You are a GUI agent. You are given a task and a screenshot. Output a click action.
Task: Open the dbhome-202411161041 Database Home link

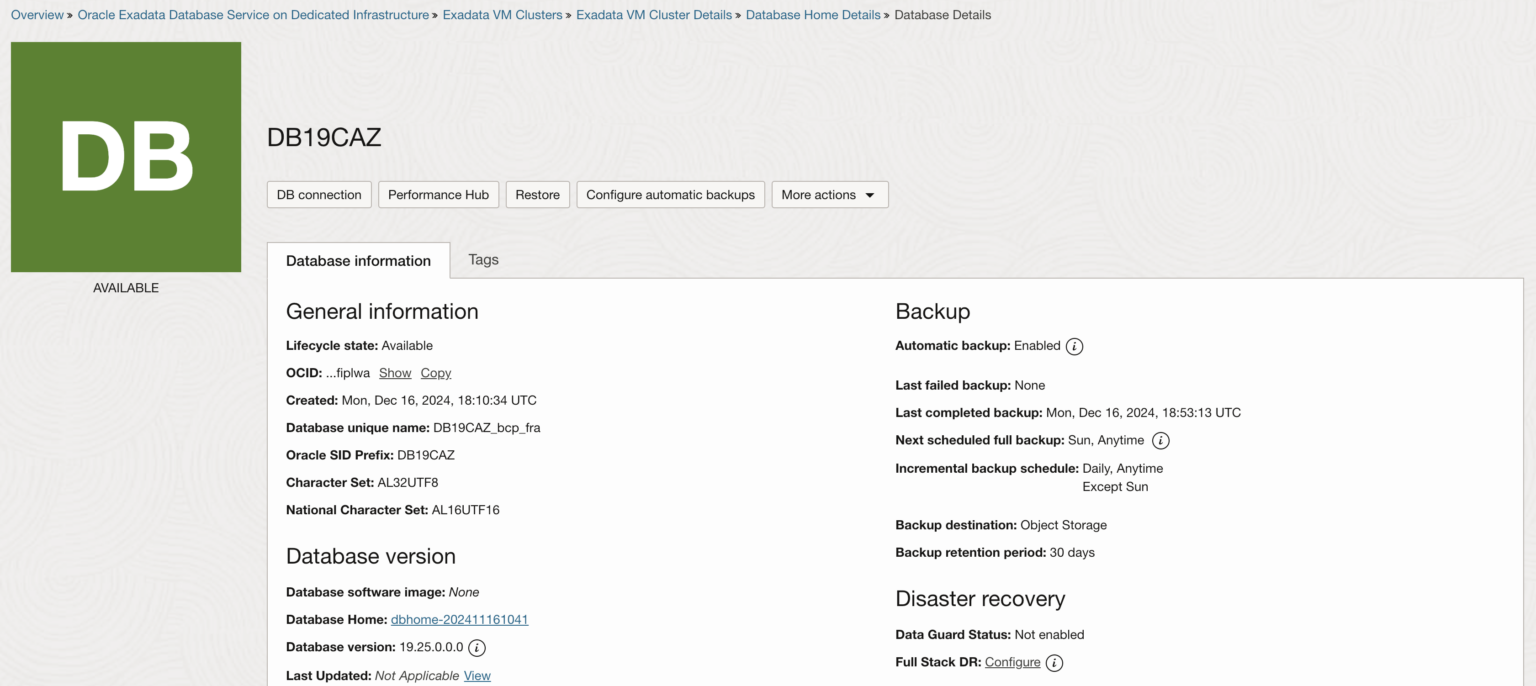(459, 619)
